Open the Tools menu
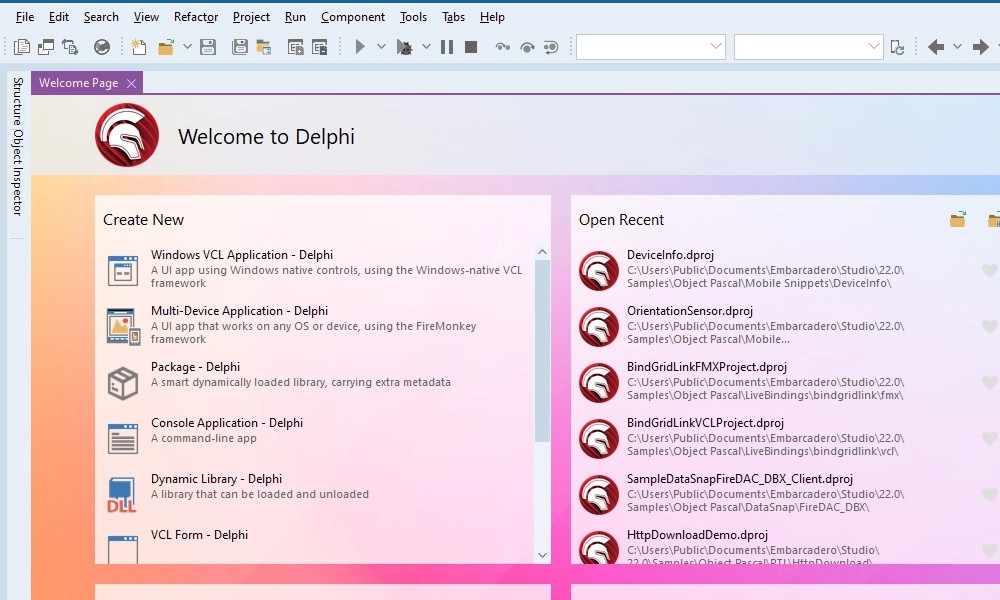 pos(413,17)
